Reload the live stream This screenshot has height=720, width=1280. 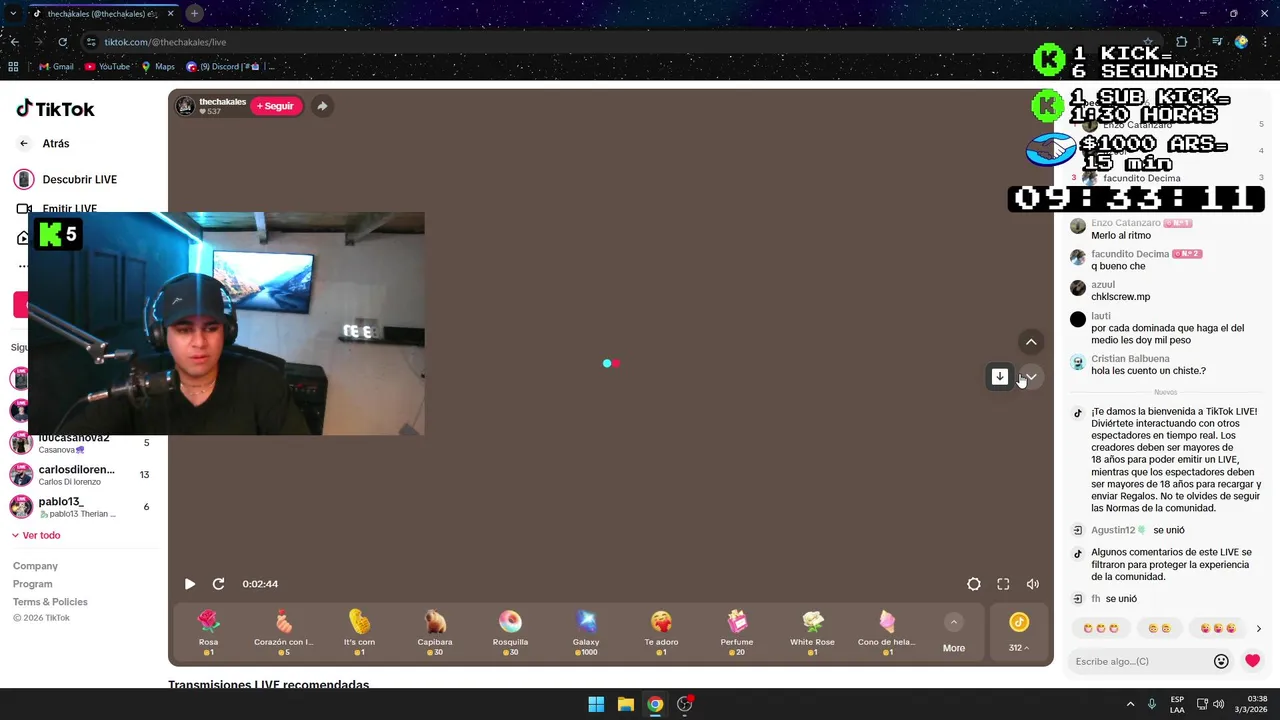click(218, 584)
